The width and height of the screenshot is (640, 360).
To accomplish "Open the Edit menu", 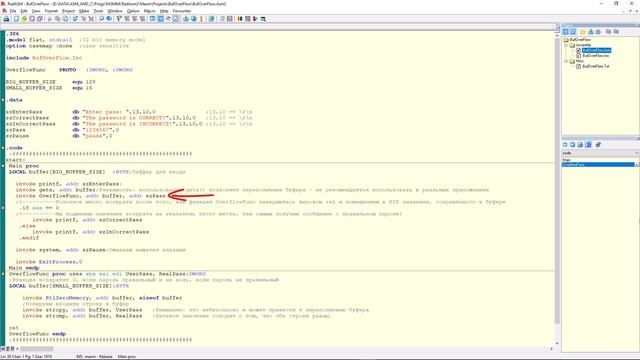I will pyautogui.click(x=24, y=11).
